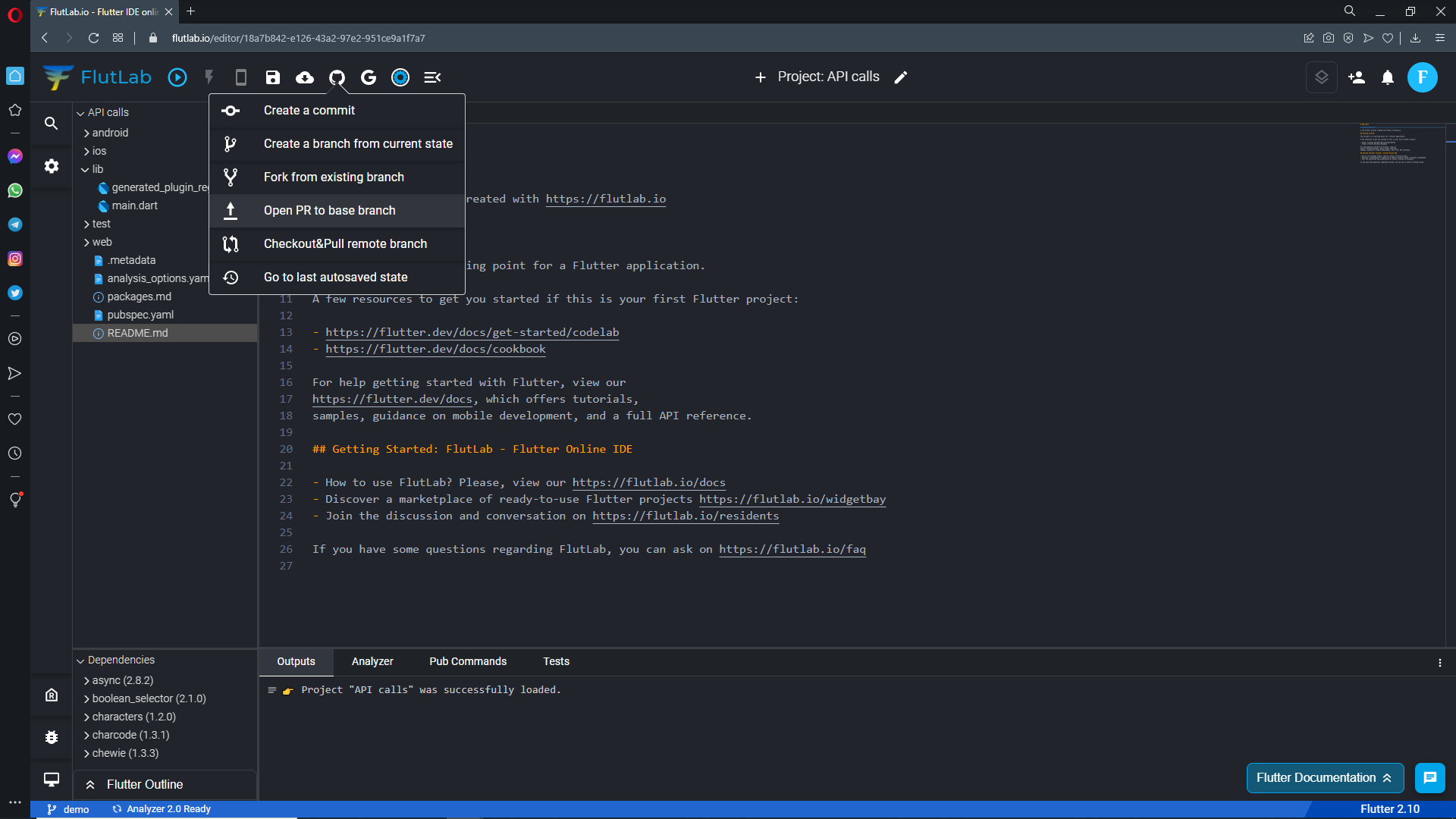Viewport: 1456px width, 819px height.
Task: Expand the Flutter Outline panel
Action: click(x=165, y=785)
